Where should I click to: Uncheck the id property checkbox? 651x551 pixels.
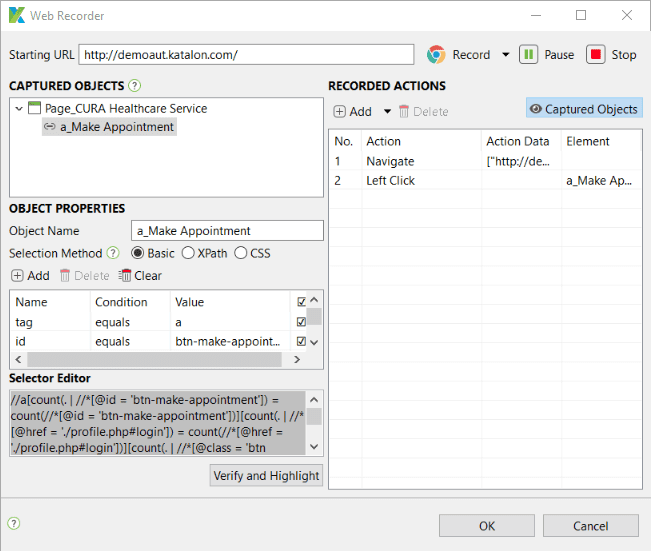(x=301, y=341)
